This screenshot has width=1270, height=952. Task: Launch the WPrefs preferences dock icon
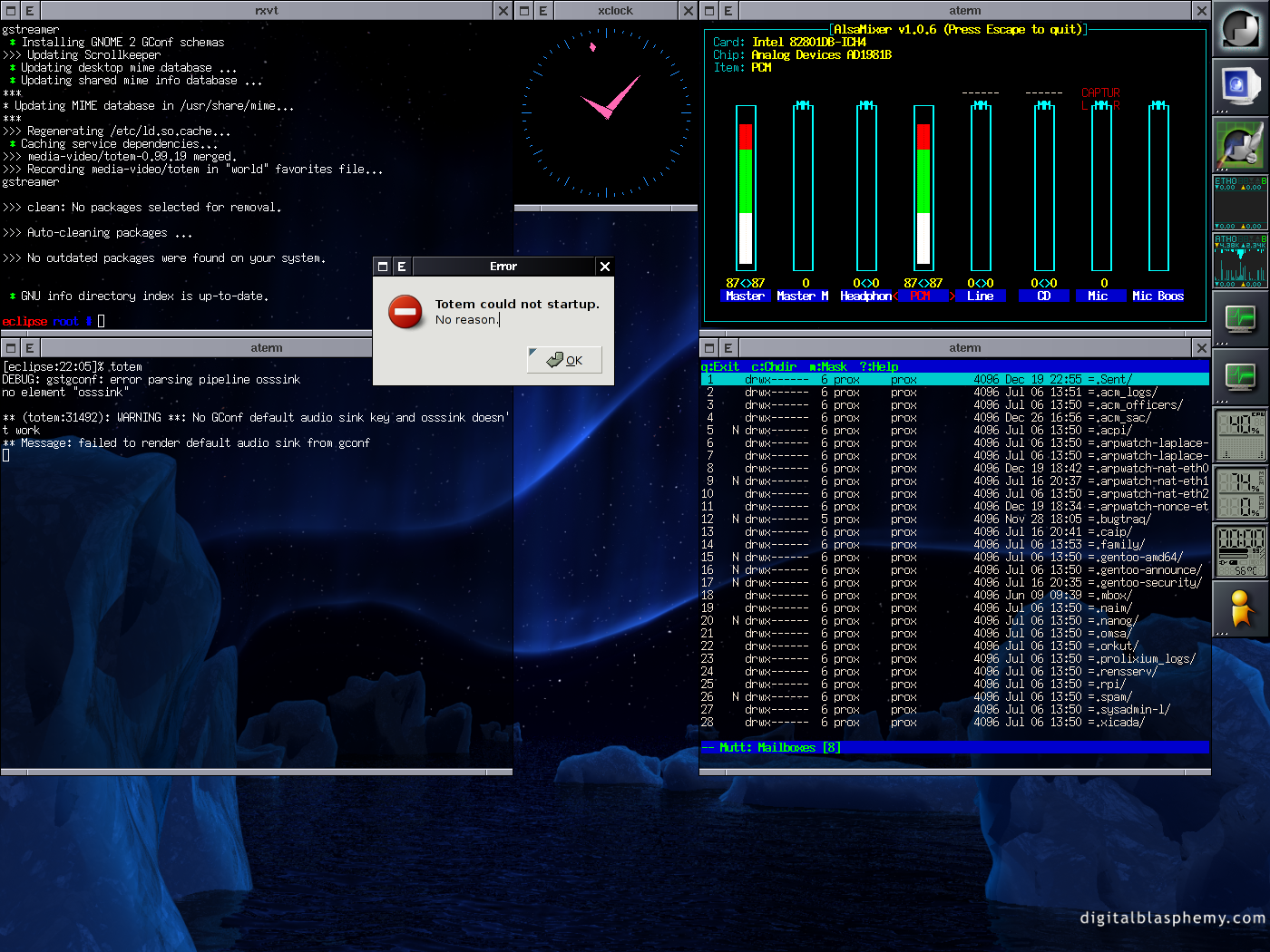pos(1240,145)
